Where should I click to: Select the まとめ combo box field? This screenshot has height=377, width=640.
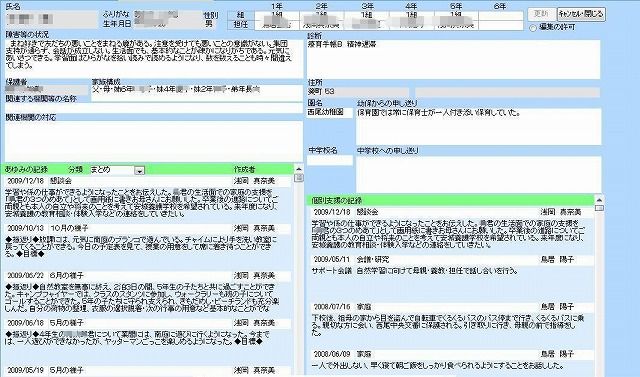117,170
